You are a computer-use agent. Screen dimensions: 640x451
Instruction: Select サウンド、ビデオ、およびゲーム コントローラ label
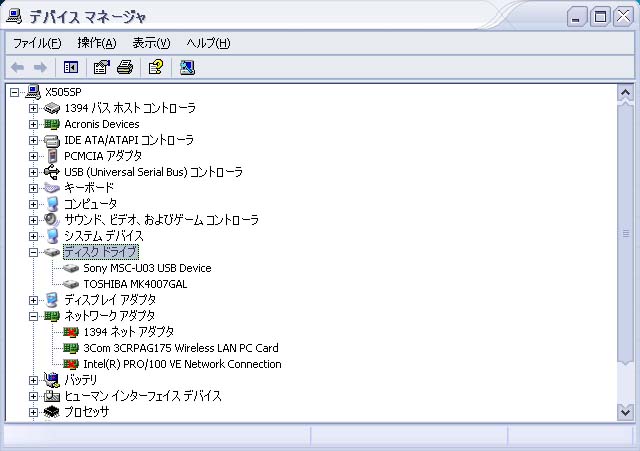(162, 220)
